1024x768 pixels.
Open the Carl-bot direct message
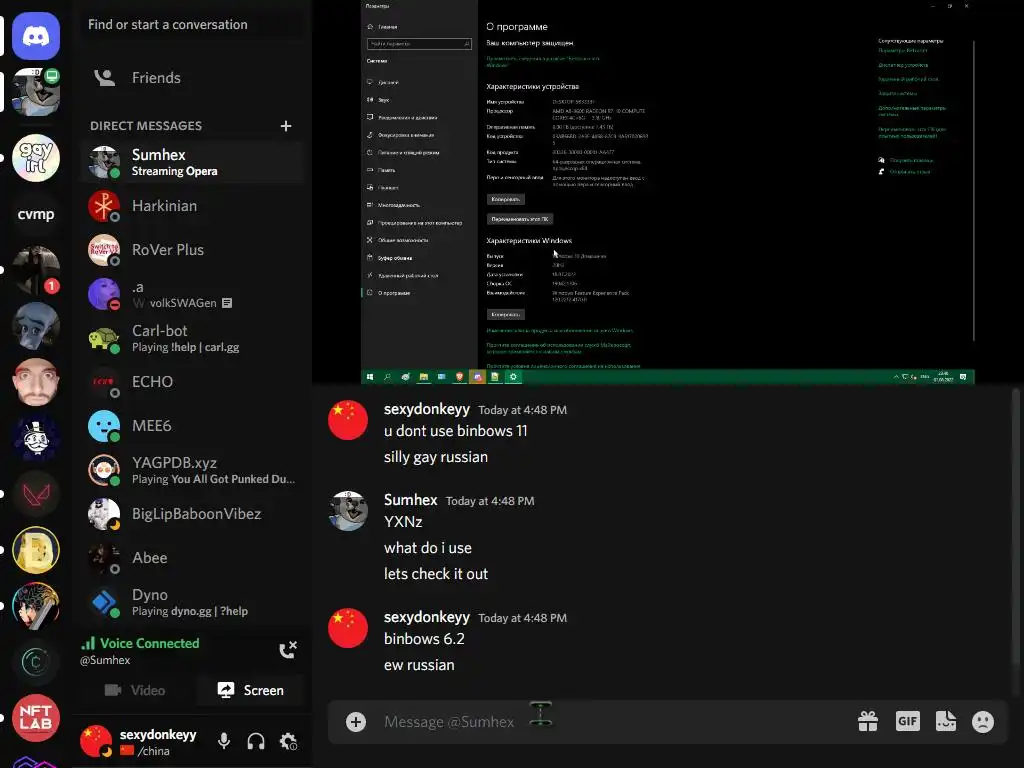click(192, 338)
